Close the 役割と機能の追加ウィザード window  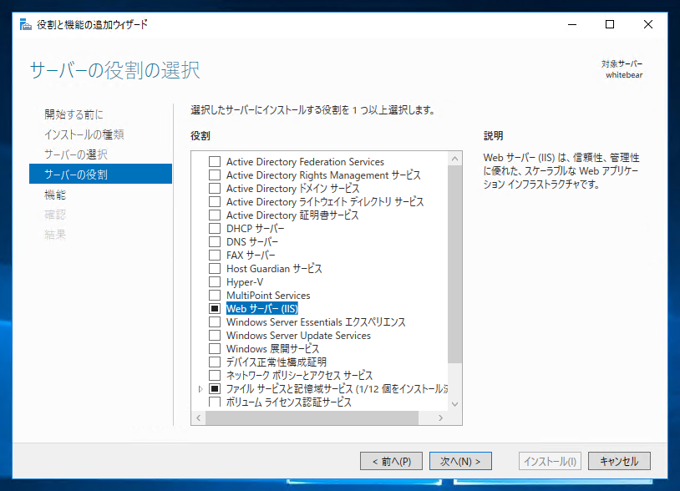coord(648,24)
